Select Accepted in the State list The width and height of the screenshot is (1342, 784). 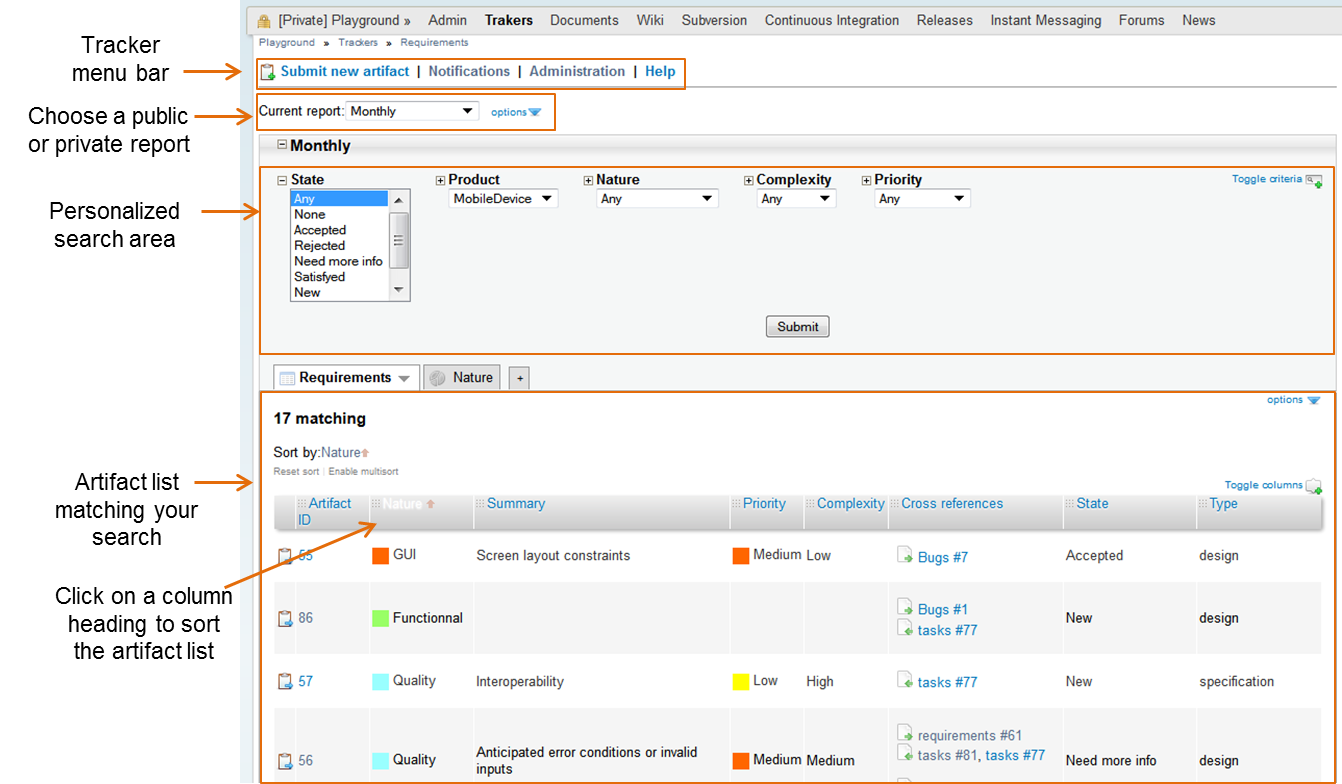pyautogui.click(x=339, y=230)
